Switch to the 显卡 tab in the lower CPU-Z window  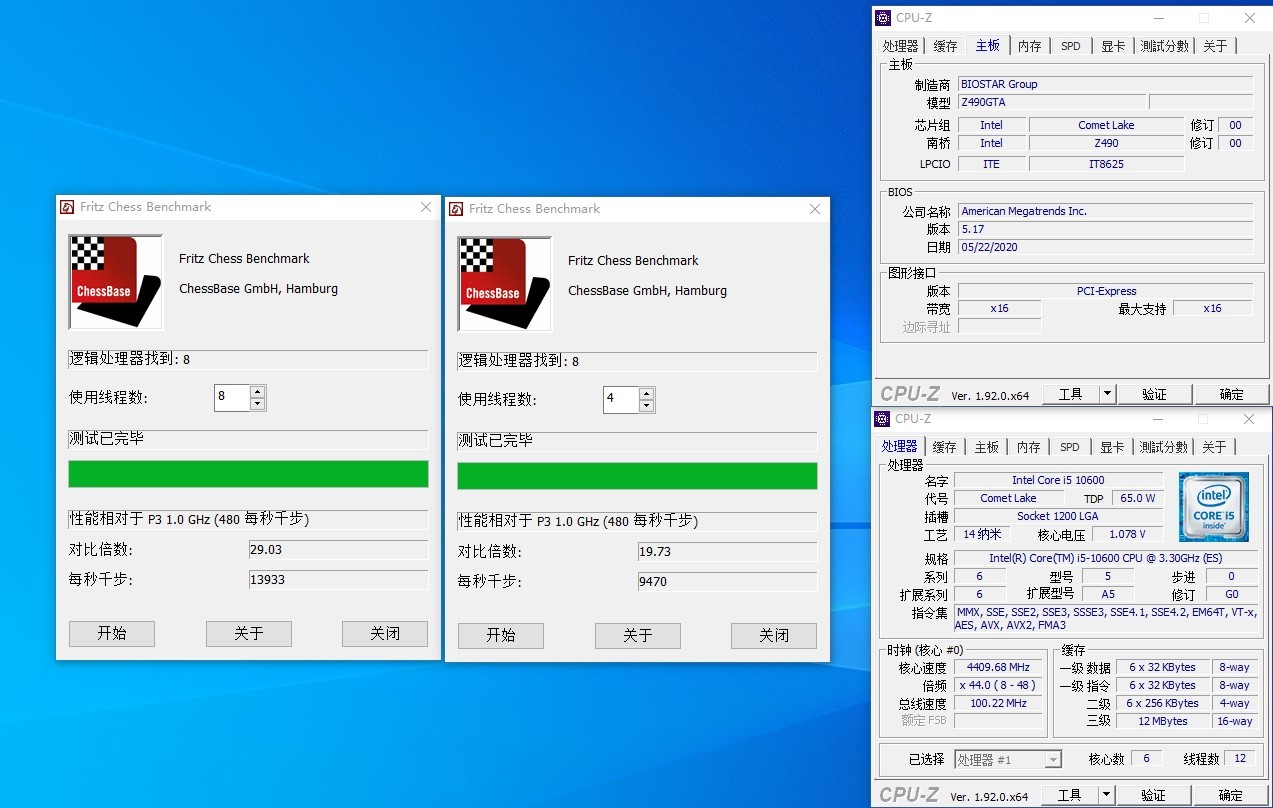tap(1112, 447)
